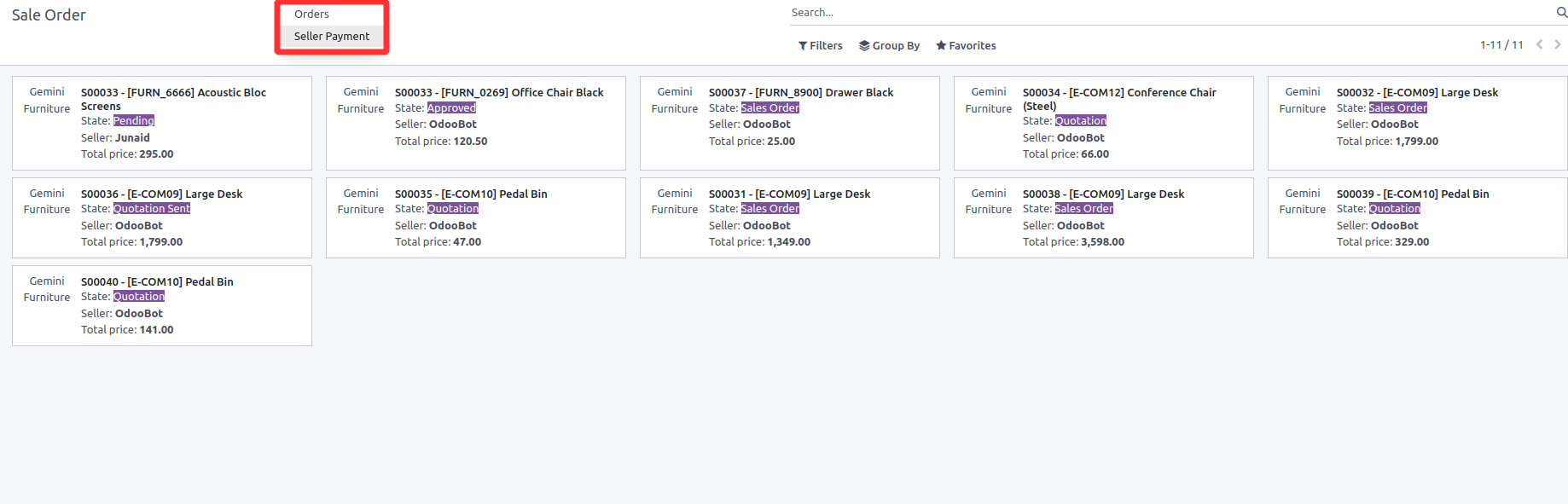
Task: Click the Pending state badge
Action: [x=134, y=121]
